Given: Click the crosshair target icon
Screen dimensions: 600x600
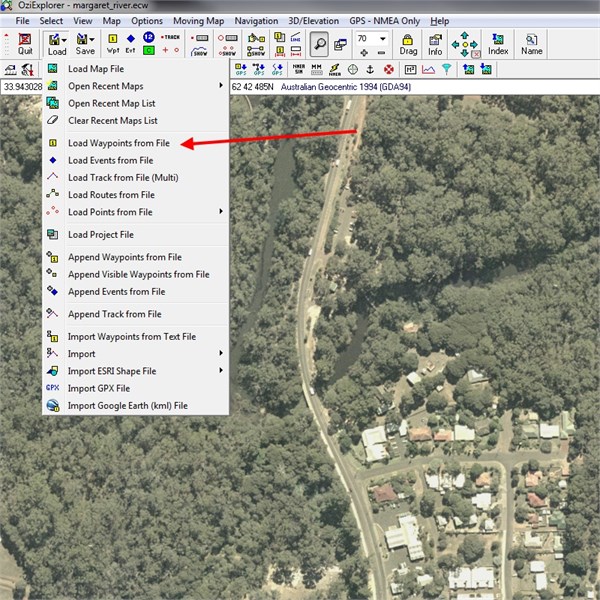Looking at the screenshot, I should pos(353,69).
